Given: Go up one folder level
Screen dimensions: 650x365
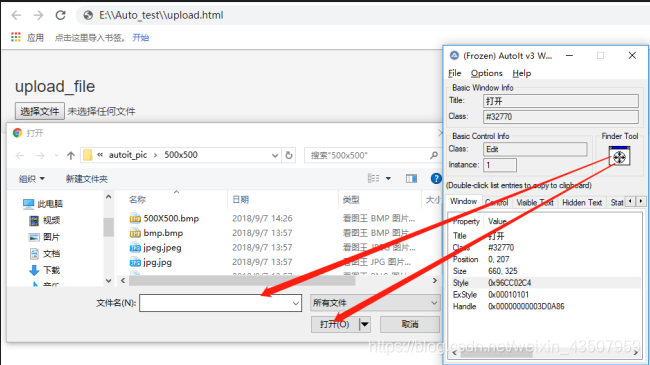Looking at the screenshot, I should coord(71,156).
